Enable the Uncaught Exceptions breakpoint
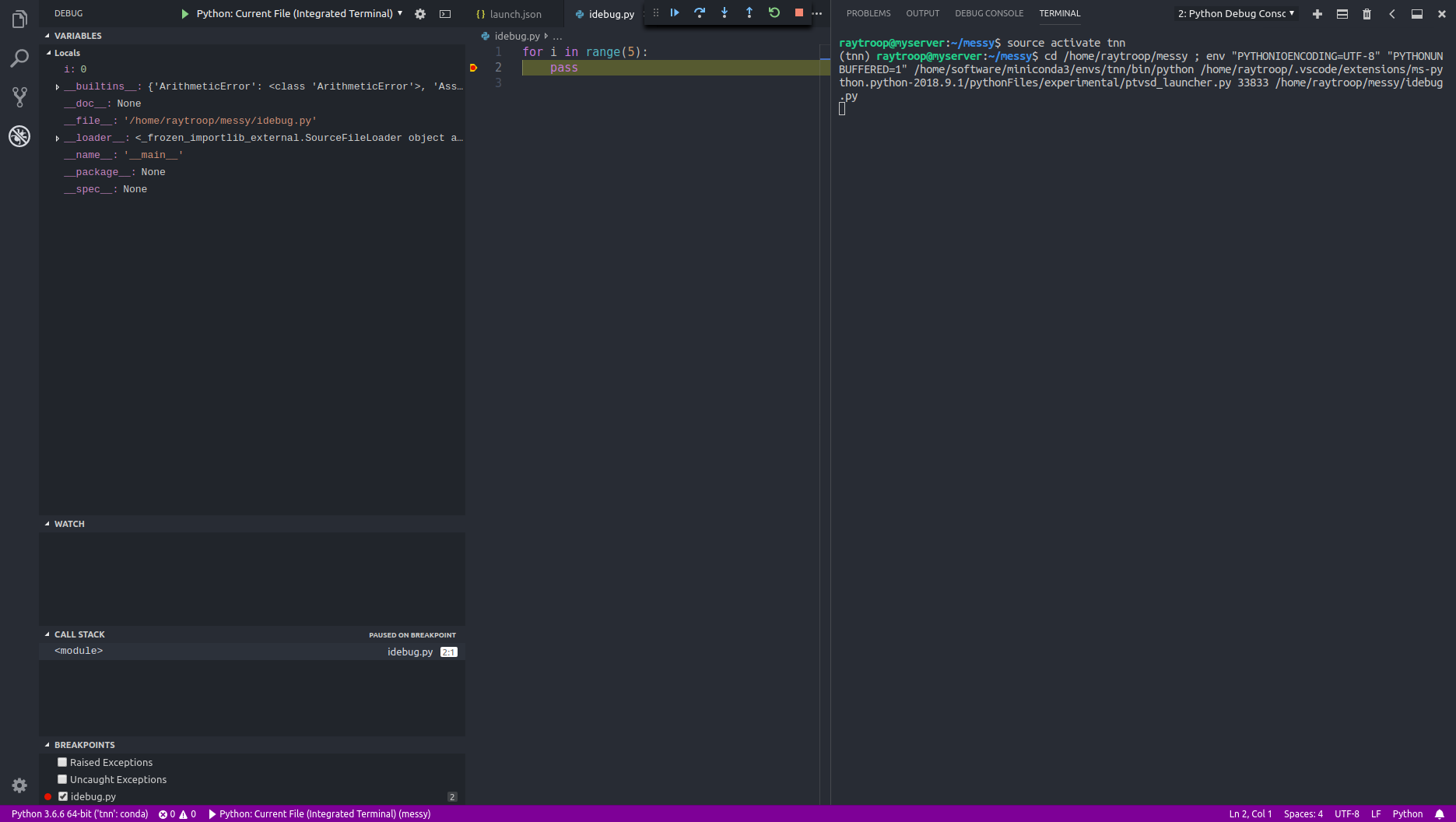Screen dimensions: 1456x822 click(x=62, y=779)
